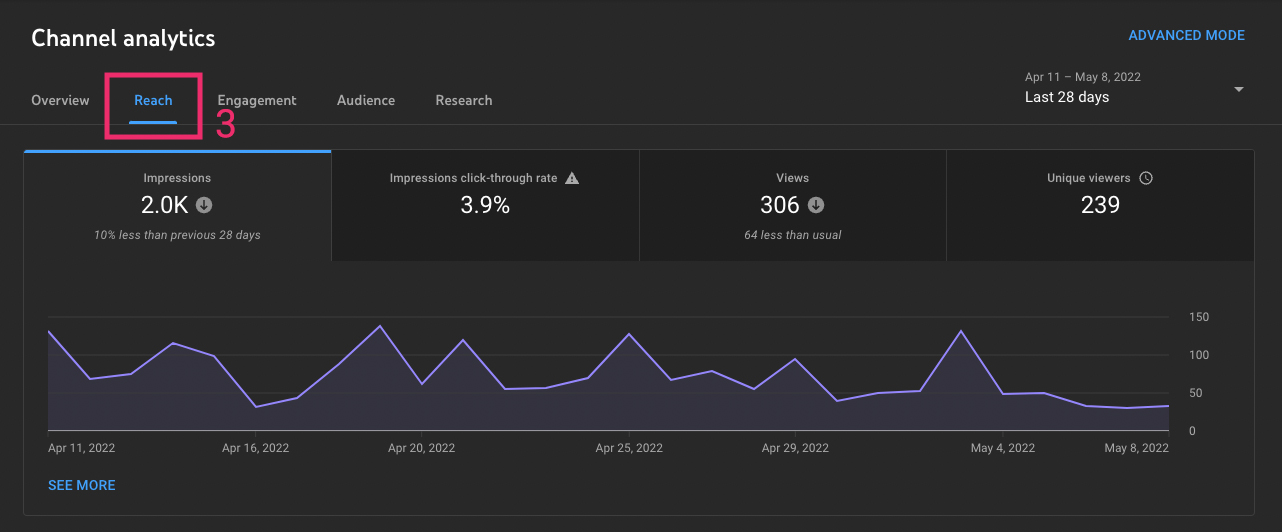
Task: Select the Reach tab
Action: [x=153, y=100]
